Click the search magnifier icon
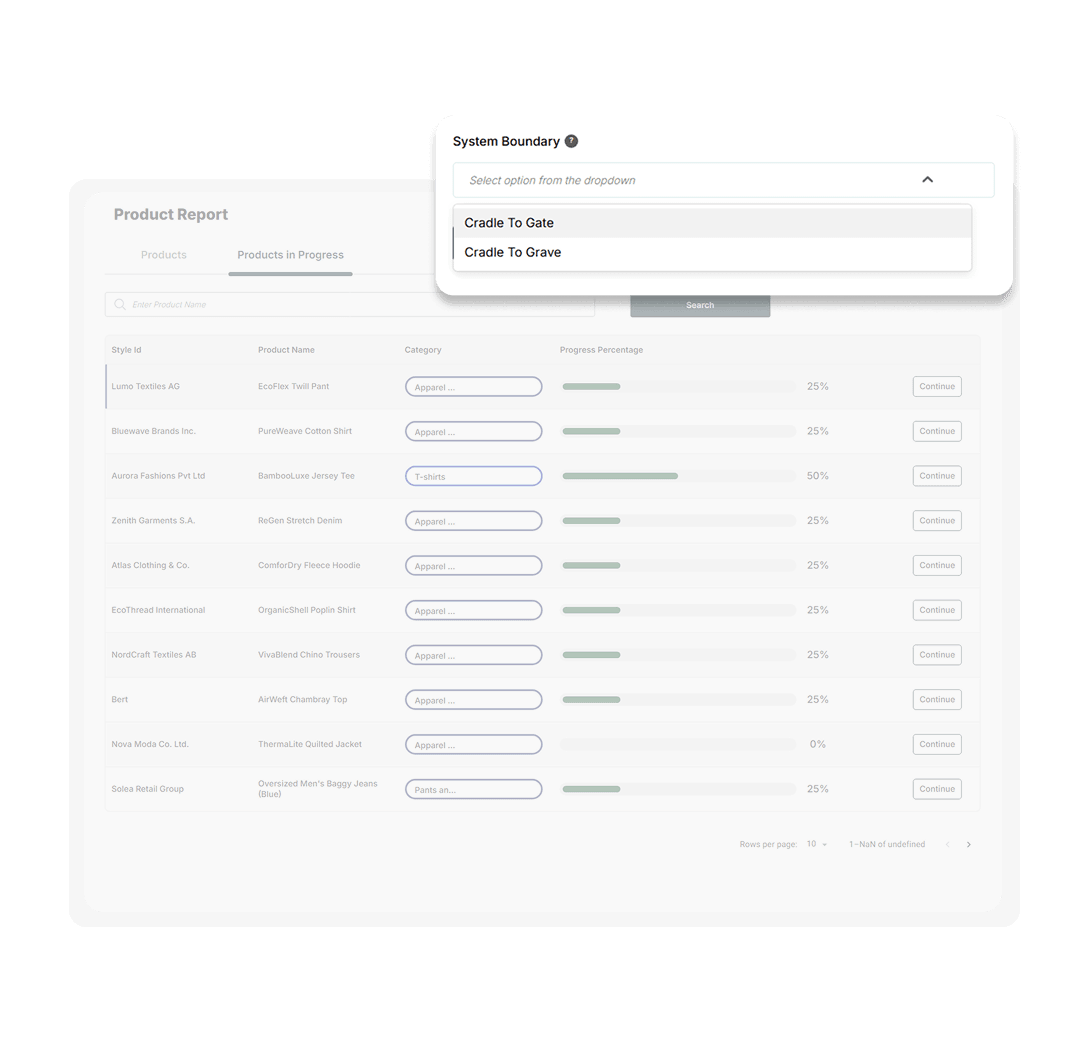The height and width of the screenshot is (1039, 1089). 120,303
